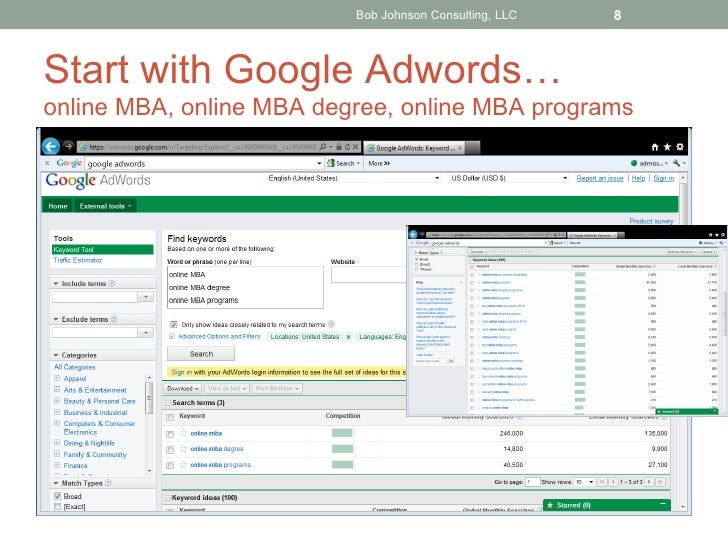Collapse the Keyword ideas (100) section
This screenshot has width=728, height=546.
[168, 497]
